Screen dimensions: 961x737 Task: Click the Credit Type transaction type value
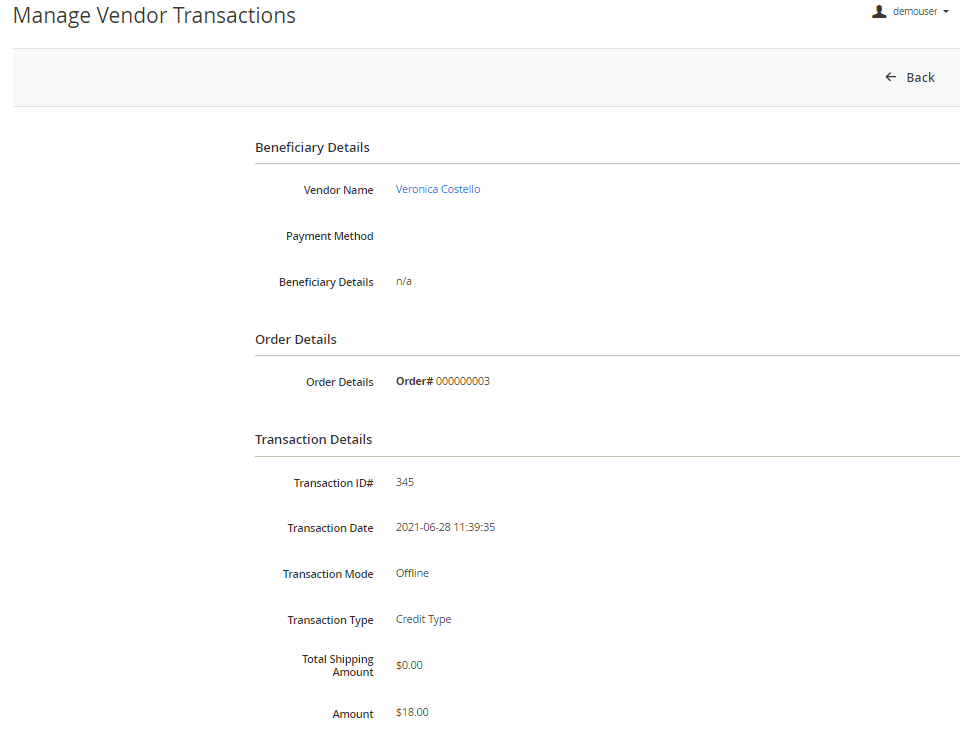[423, 619]
